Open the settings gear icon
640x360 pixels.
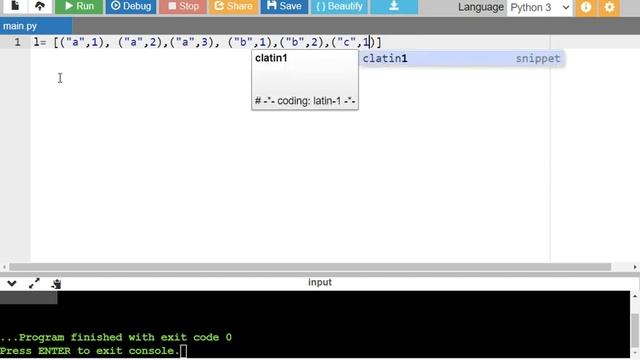(x=609, y=7)
